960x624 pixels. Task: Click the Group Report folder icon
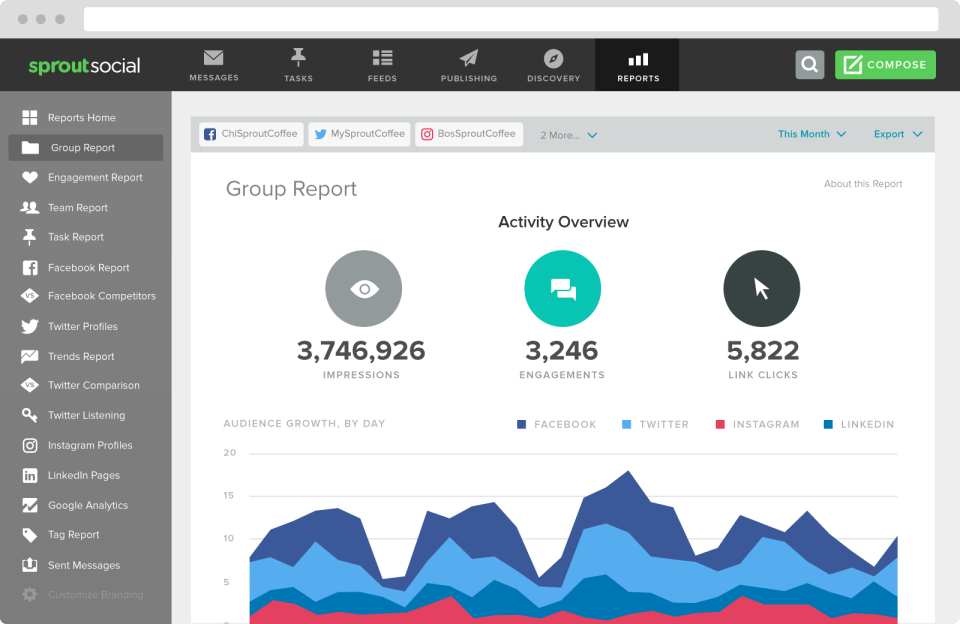pyautogui.click(x=30, y=148)
